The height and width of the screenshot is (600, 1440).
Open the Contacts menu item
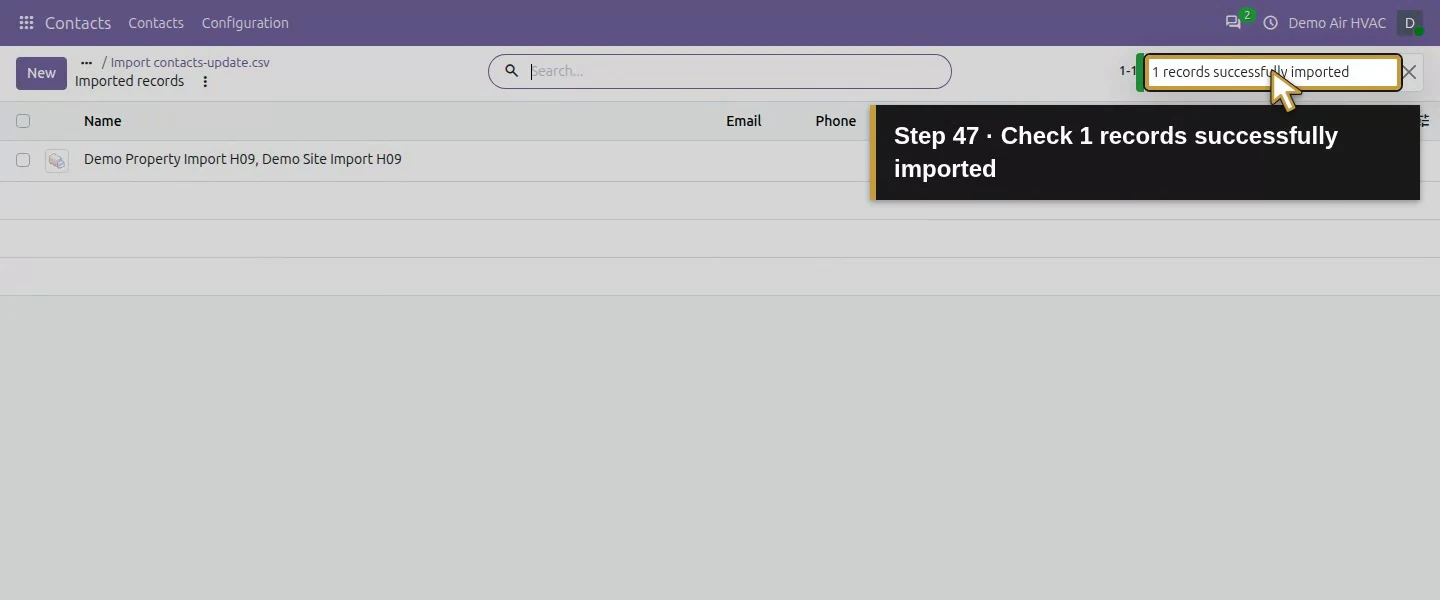[x=156, y=23]
